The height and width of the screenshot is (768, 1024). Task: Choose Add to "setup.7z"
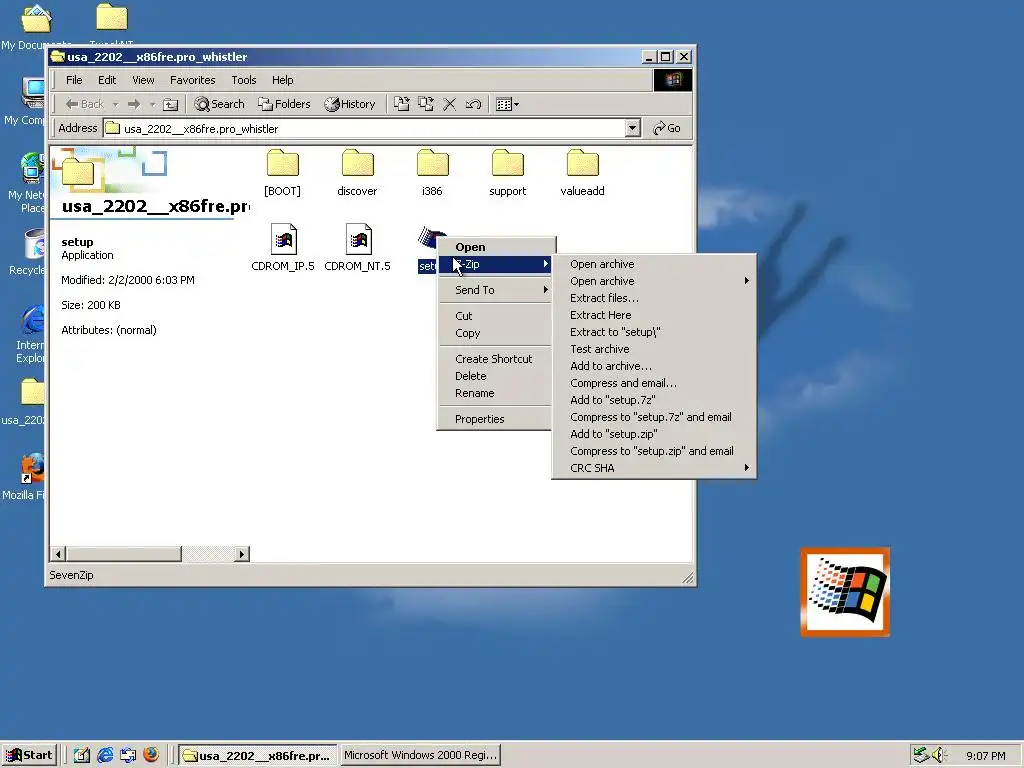(654, 400)
